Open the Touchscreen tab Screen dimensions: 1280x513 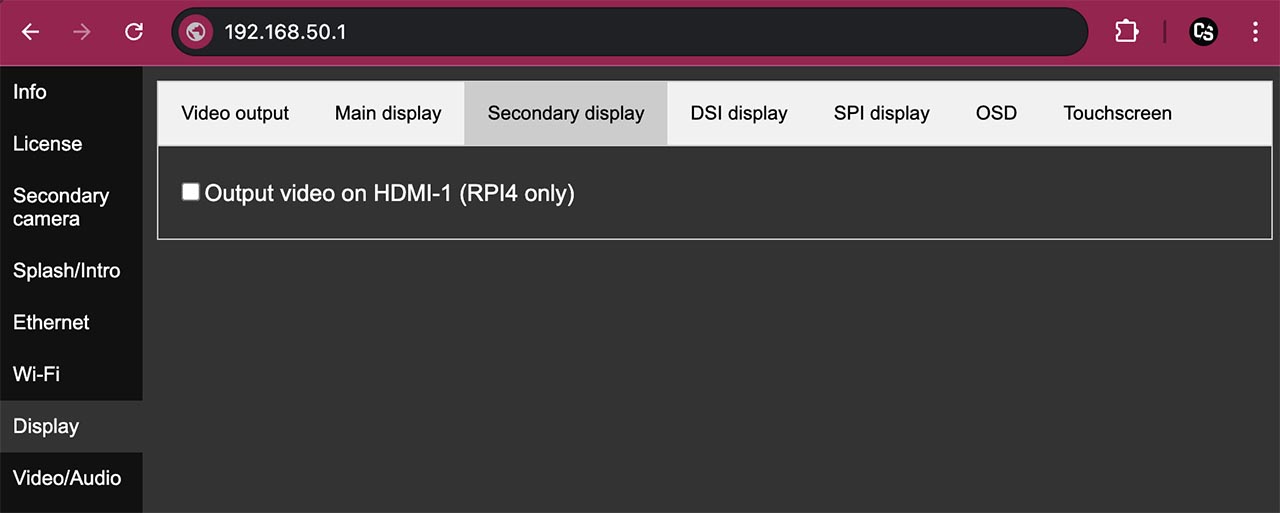[1117, 113]
